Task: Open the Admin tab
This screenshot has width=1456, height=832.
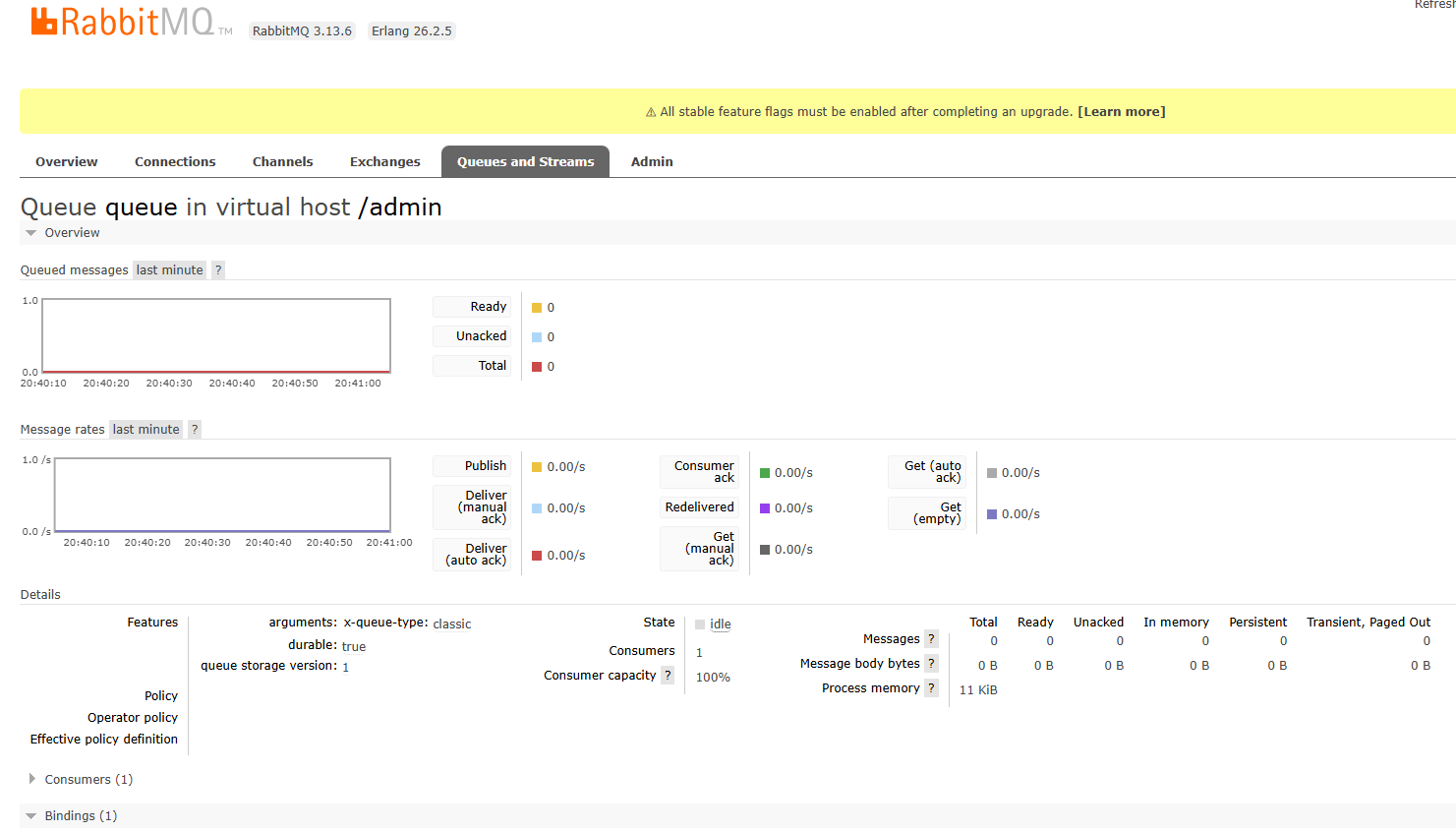Action: pyautogui.click(x=652, y=161)
